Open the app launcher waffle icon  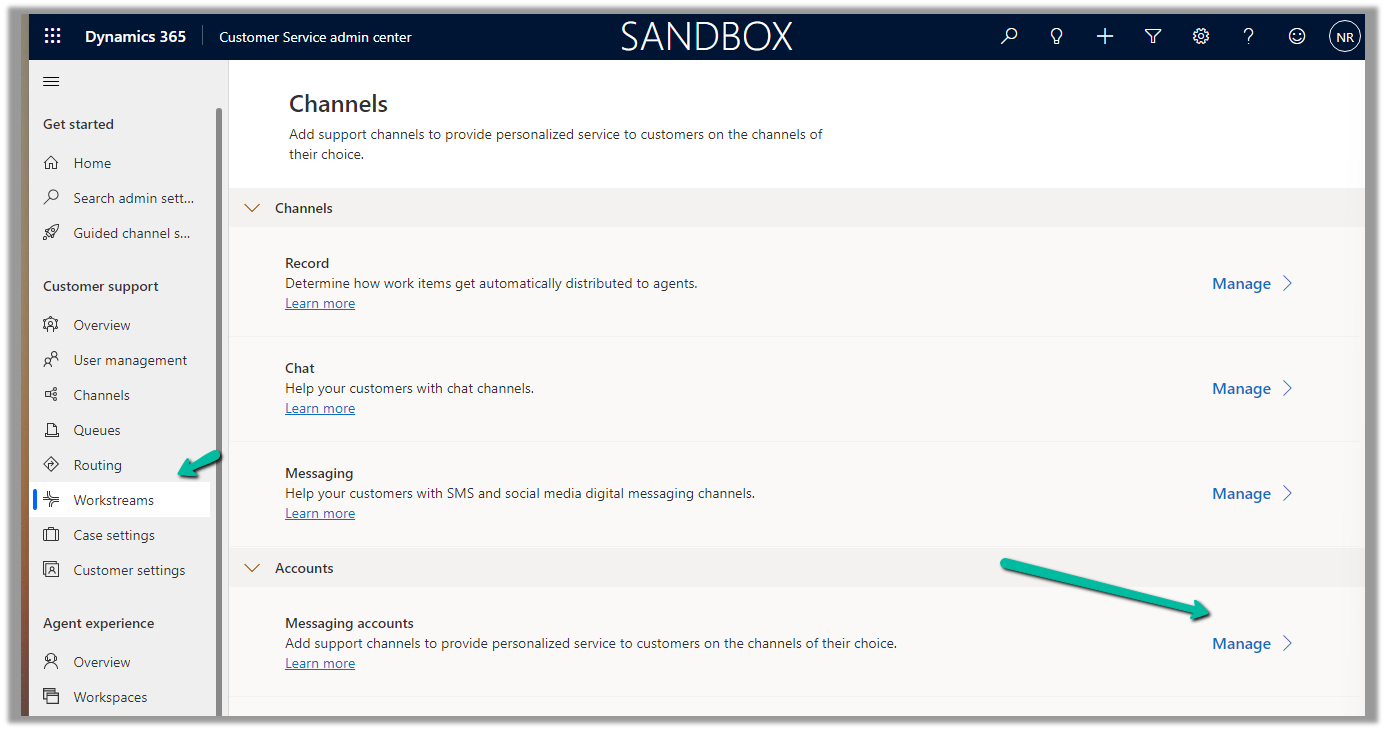point(52,36)
